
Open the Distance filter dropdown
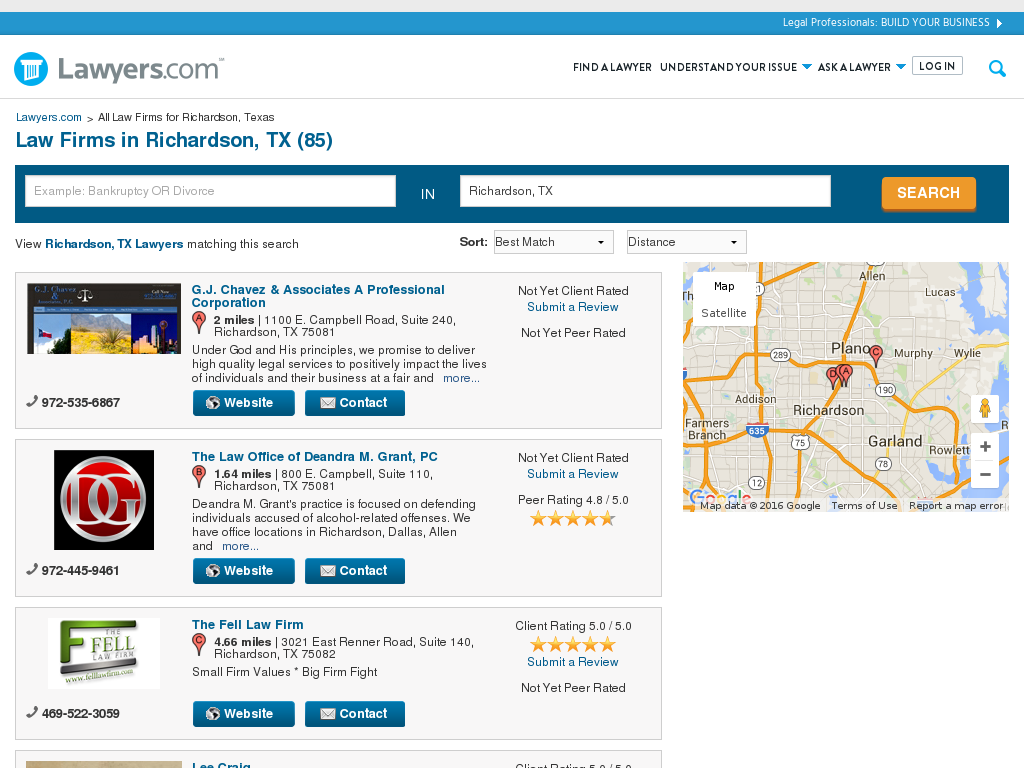686,242
